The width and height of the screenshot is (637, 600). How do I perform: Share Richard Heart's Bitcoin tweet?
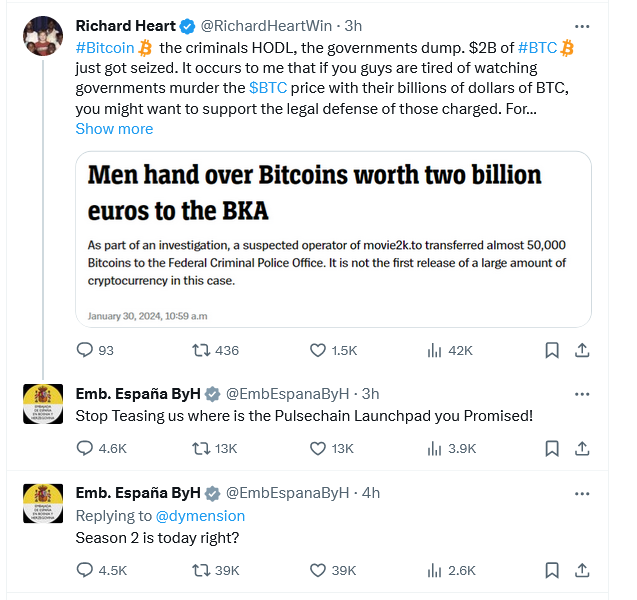(x=584, y=350)
